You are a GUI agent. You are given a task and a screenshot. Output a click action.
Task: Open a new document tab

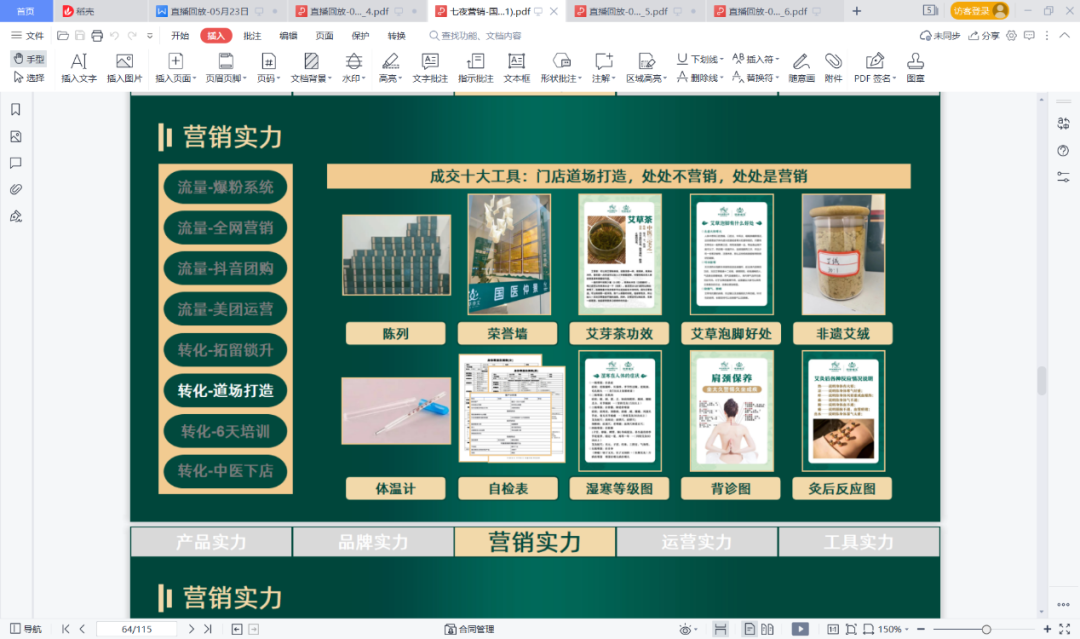[857, 11]
